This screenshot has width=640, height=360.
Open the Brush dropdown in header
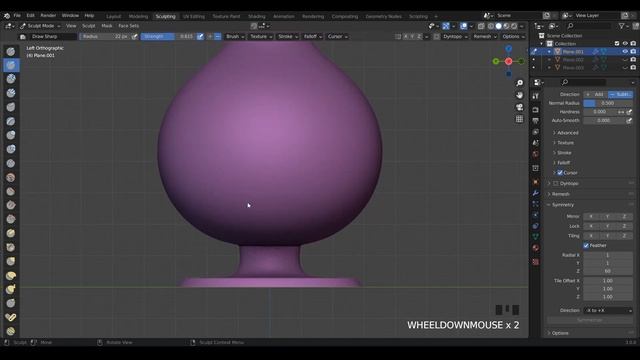[x=235, y=36]
